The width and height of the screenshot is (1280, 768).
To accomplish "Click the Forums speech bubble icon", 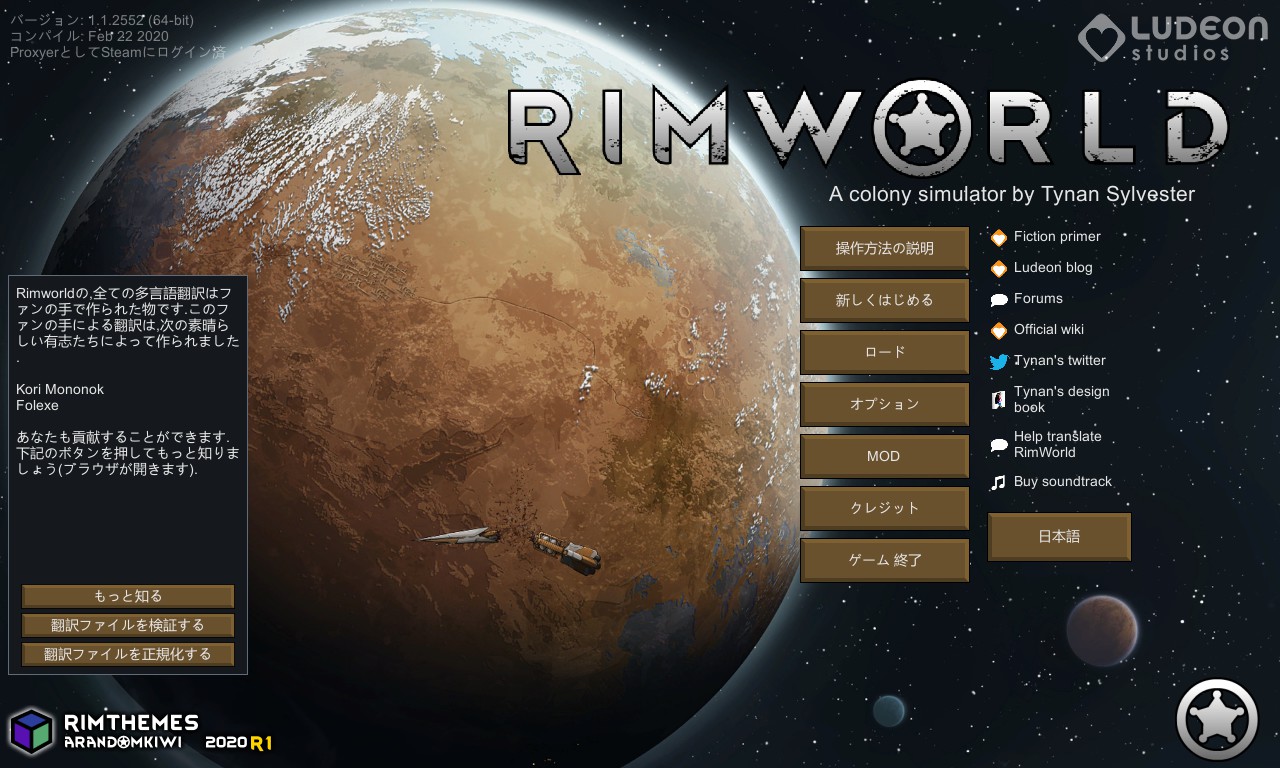I will click(998, 299).
